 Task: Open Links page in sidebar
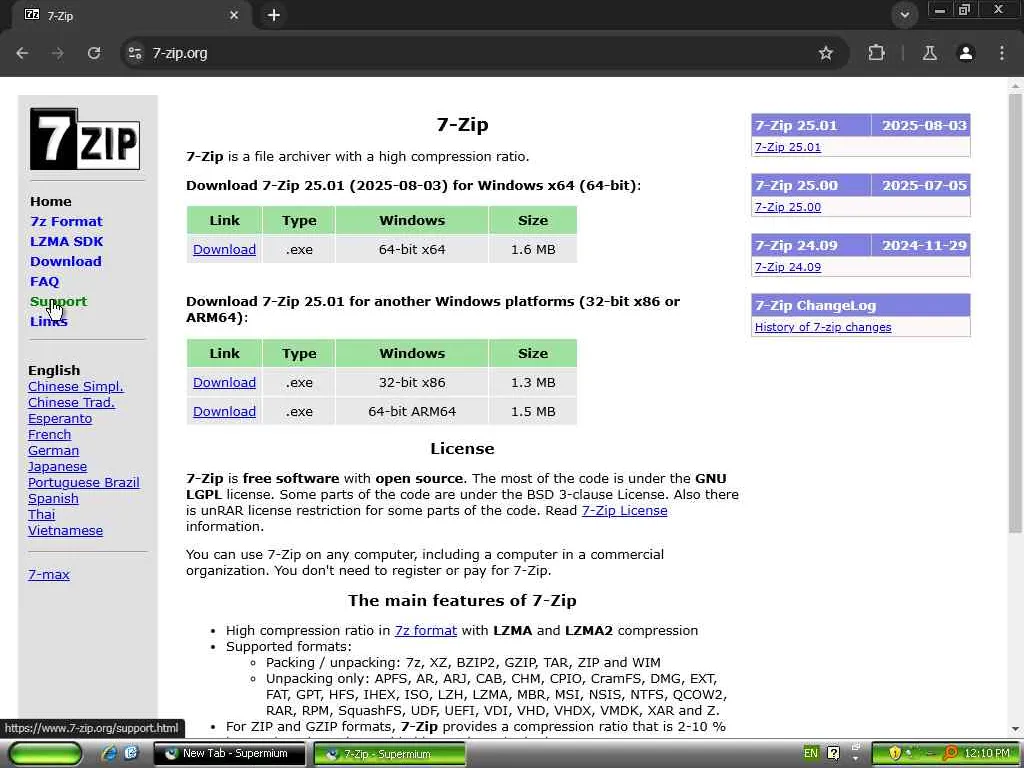[x=48, y=321]
